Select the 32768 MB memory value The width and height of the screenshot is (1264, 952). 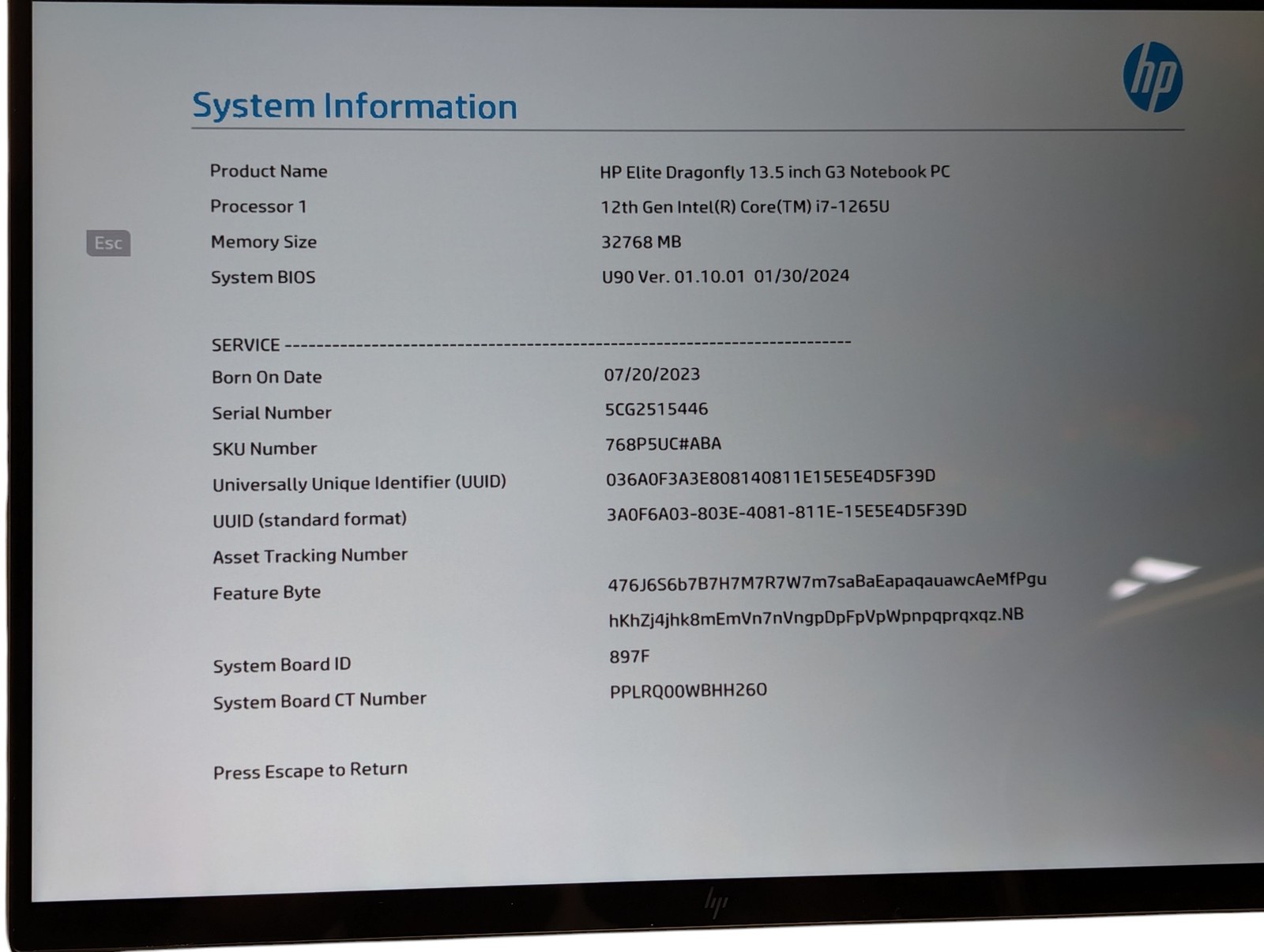coord(641,242)
